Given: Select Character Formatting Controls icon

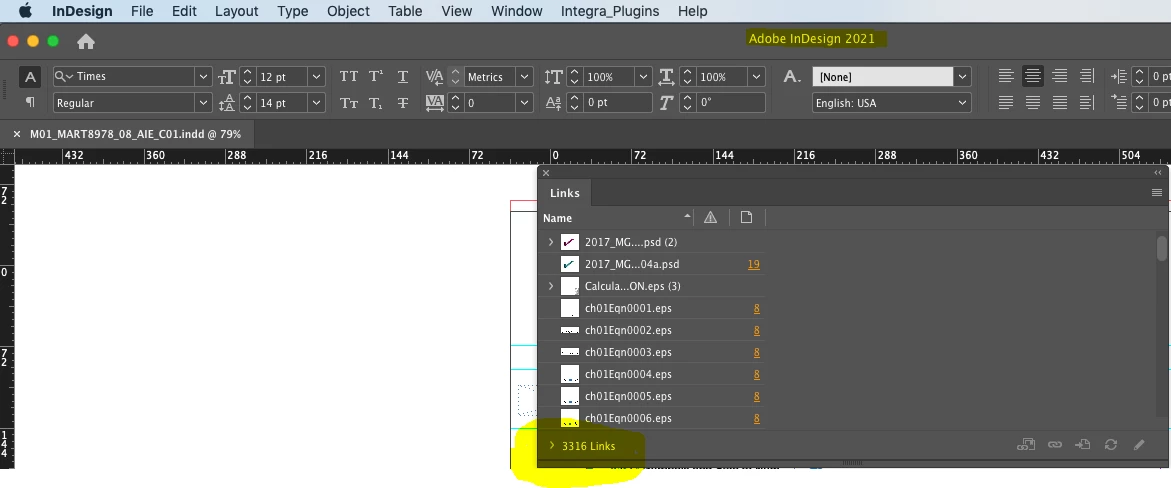Looking at the screenshot, I should point(29,77).
